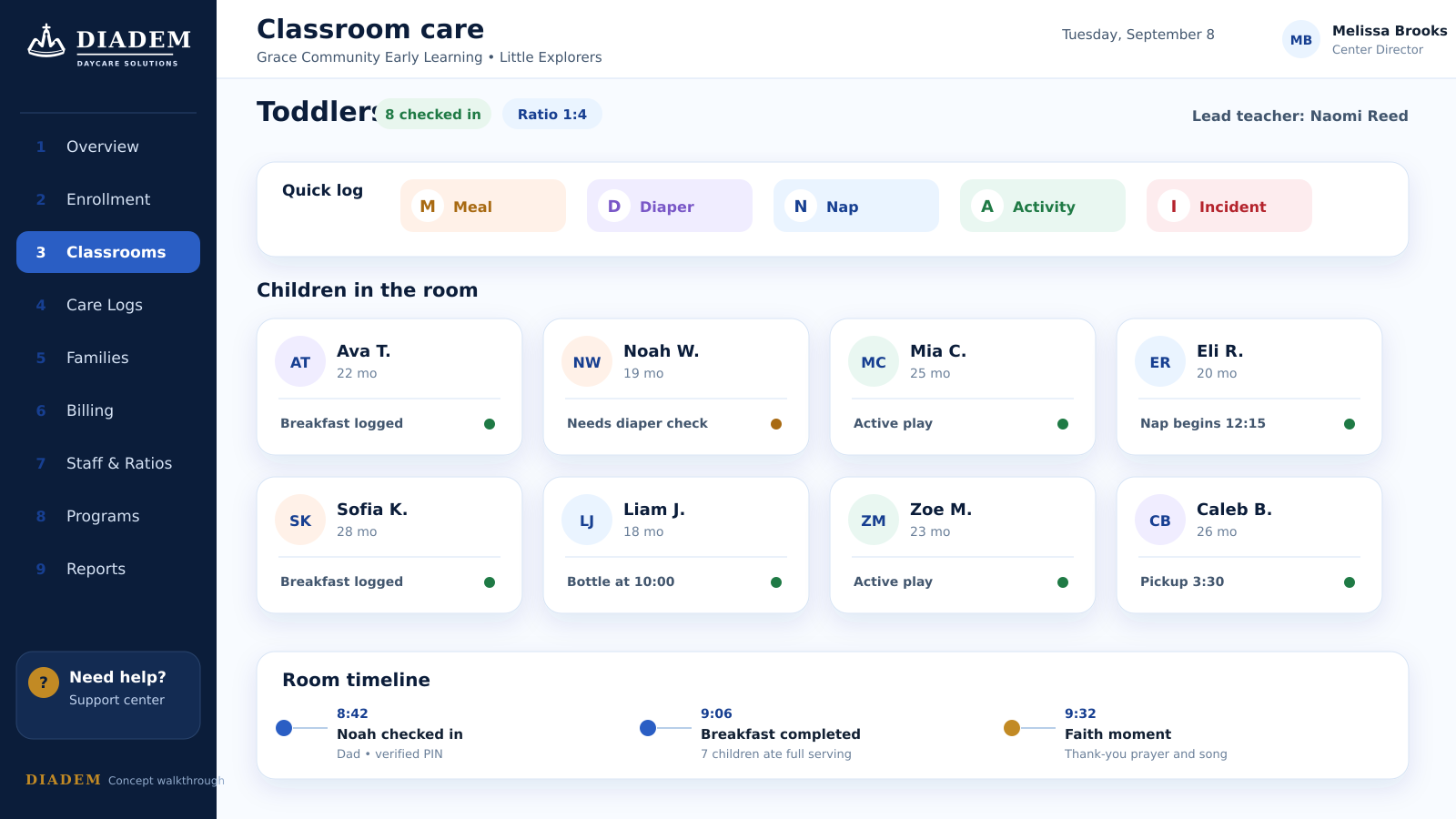The height and width of the screenshot is (819, 1456).
Task: Click 'Nap begins 12:15' status text
Action: (1203, 423)
